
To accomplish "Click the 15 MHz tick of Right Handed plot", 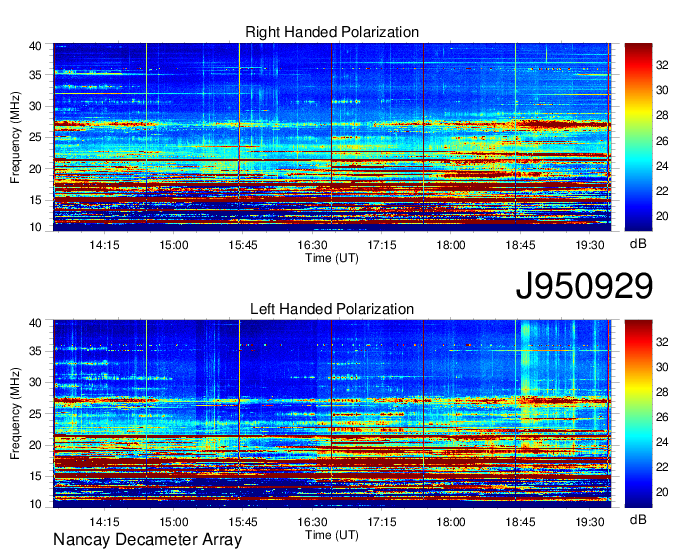I will tap(36, 200).
